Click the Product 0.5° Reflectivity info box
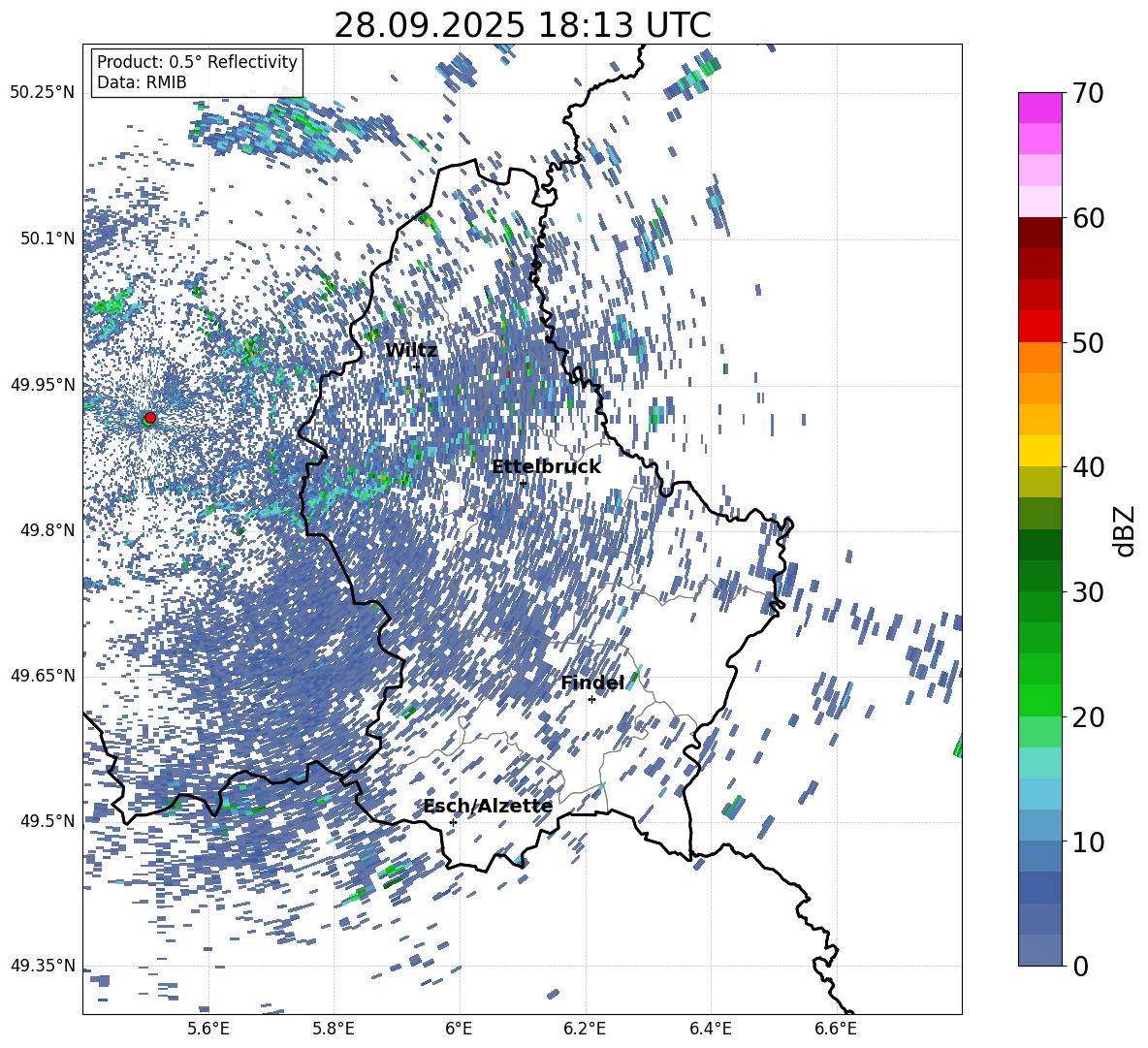Viewport: 1148px width, 1048px height. (x=197, y=73)
